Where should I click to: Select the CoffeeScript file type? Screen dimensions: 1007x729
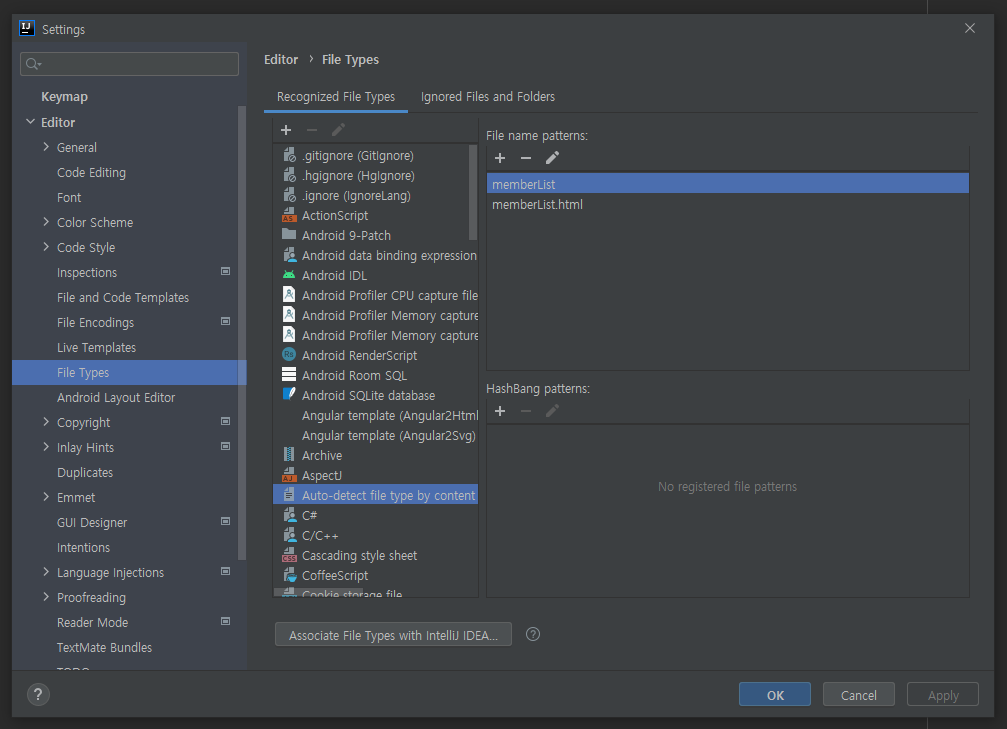[x=376, y=575]
